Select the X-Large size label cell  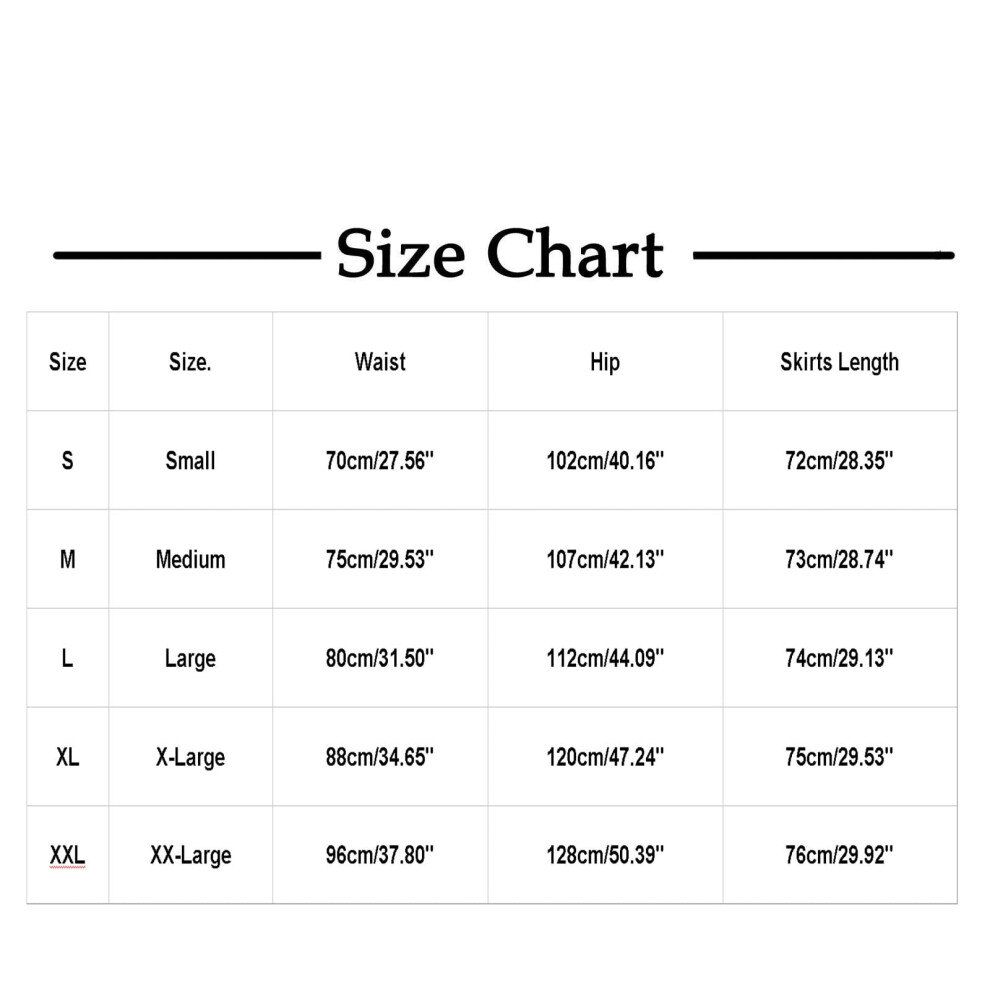pos(191,756)
